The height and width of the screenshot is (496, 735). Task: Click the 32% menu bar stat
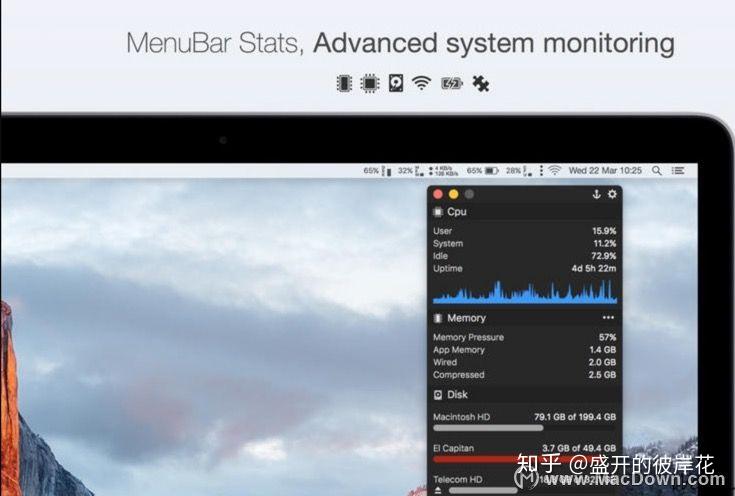[x=411, y=171]
